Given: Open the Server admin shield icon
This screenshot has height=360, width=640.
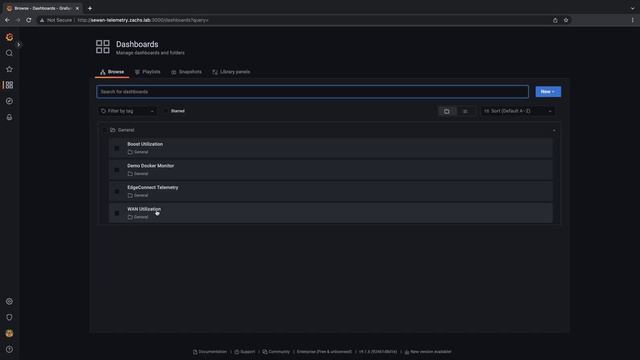Looking at the screenshot, I should pos(9,317).
